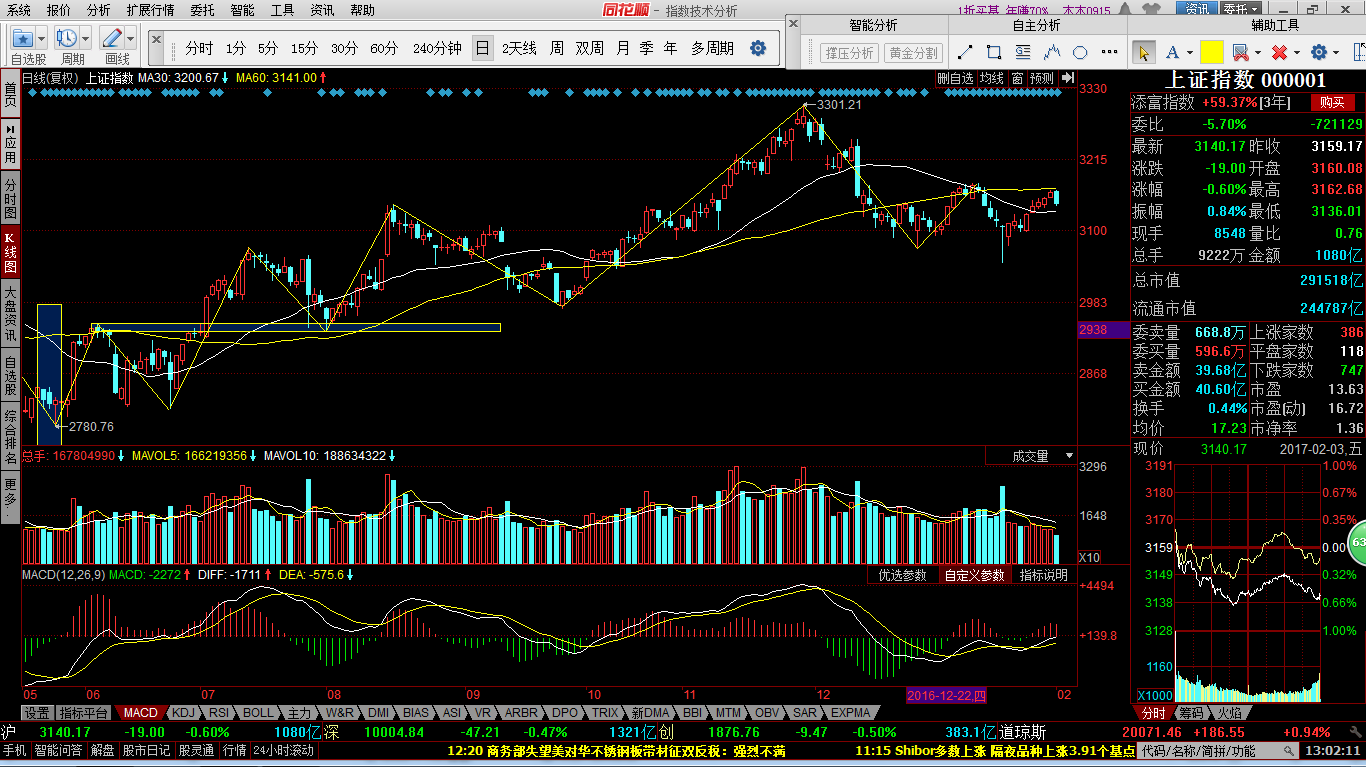Click the 3301.21 peak price label

(838, 104)
